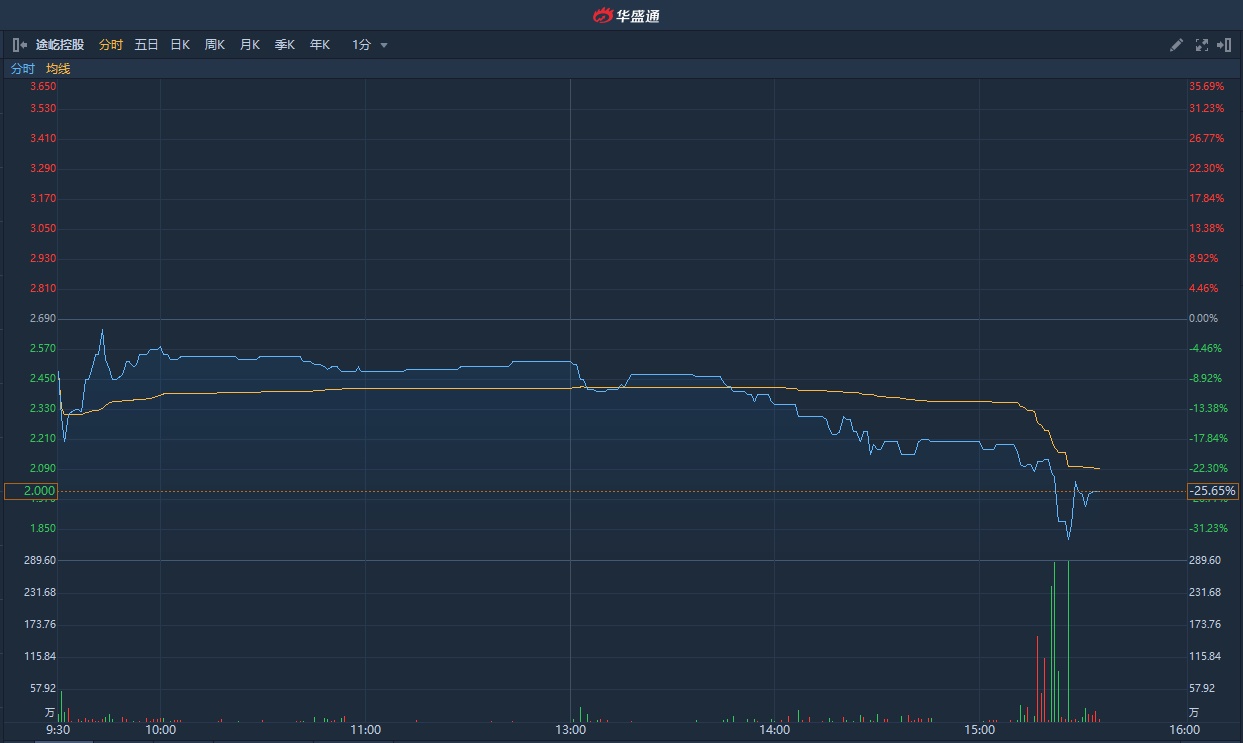Screen dimensions: 1243x743
Task: Click the -31.23% bottom percentage label
Action: [1206, 528]
